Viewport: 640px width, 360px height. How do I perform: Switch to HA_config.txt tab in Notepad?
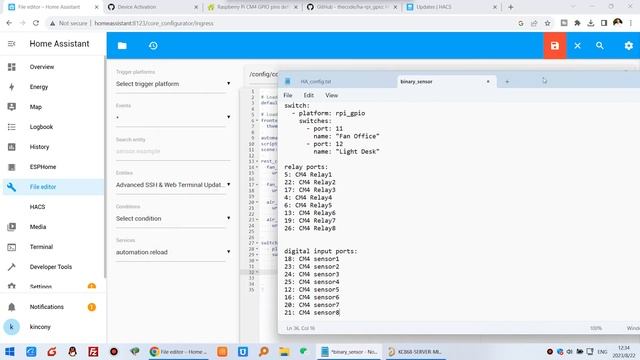pos(316,82)
